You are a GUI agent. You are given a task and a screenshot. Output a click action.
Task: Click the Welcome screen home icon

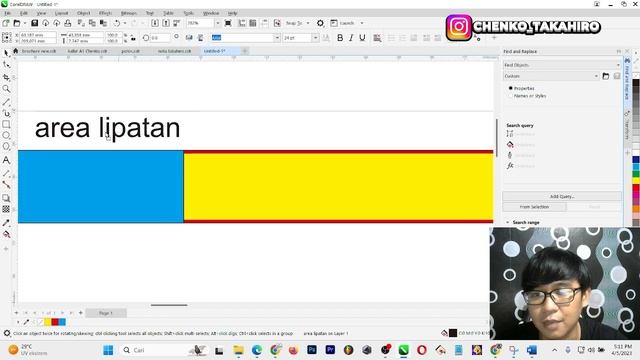pos(16,51)
